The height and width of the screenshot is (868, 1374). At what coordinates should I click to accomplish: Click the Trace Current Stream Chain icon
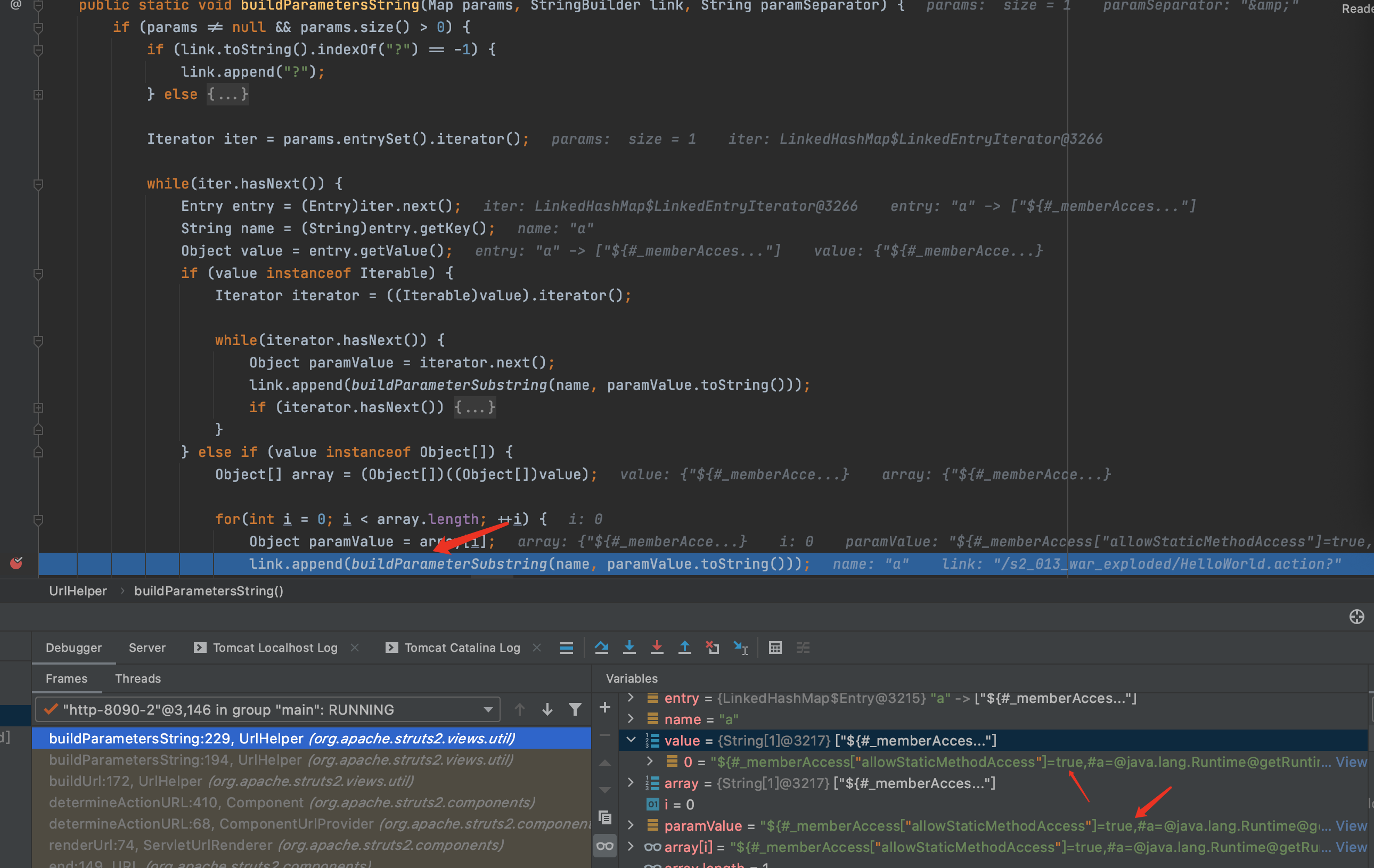pos(803,647)
